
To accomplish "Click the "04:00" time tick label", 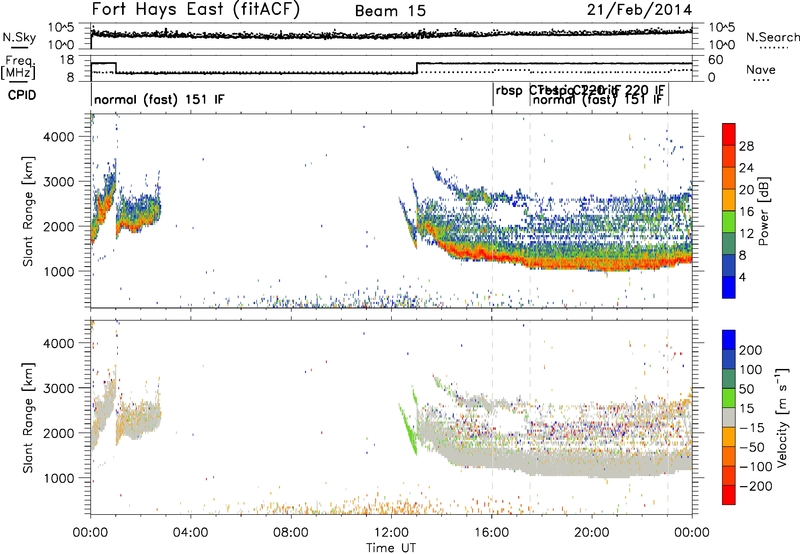I will 191,533.
